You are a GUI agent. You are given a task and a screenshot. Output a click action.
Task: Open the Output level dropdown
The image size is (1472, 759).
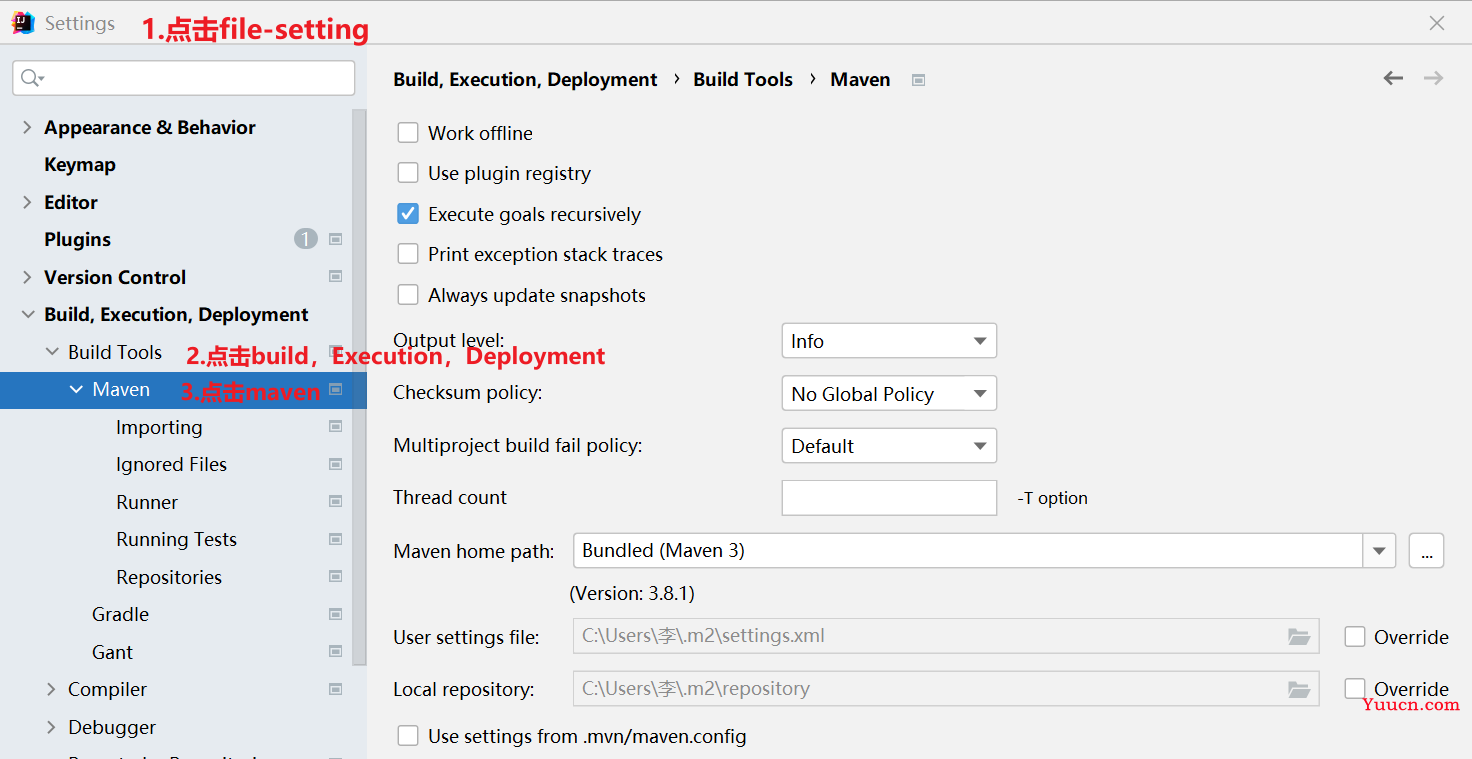889,341
